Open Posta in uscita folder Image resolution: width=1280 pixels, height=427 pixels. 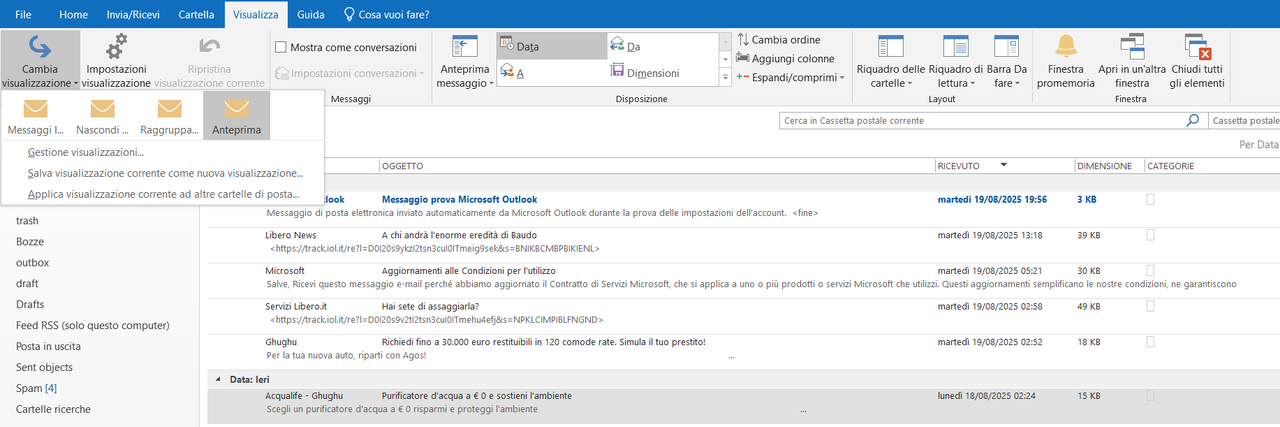click(48, 347)
